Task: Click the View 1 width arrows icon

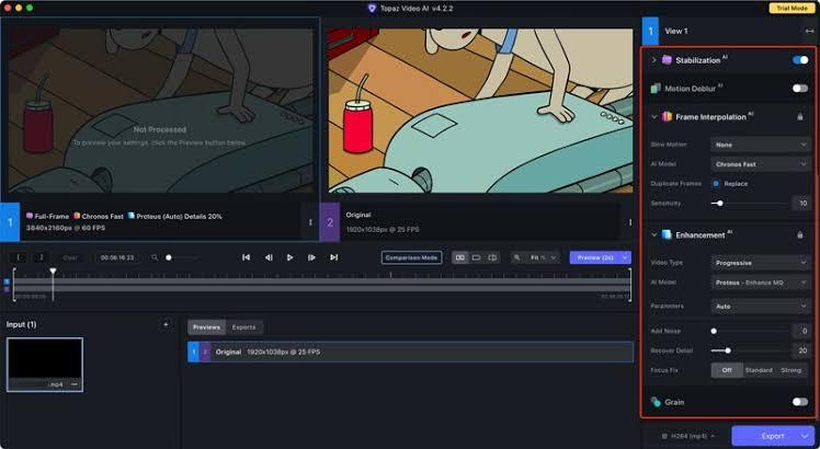Action: [809, 31]
